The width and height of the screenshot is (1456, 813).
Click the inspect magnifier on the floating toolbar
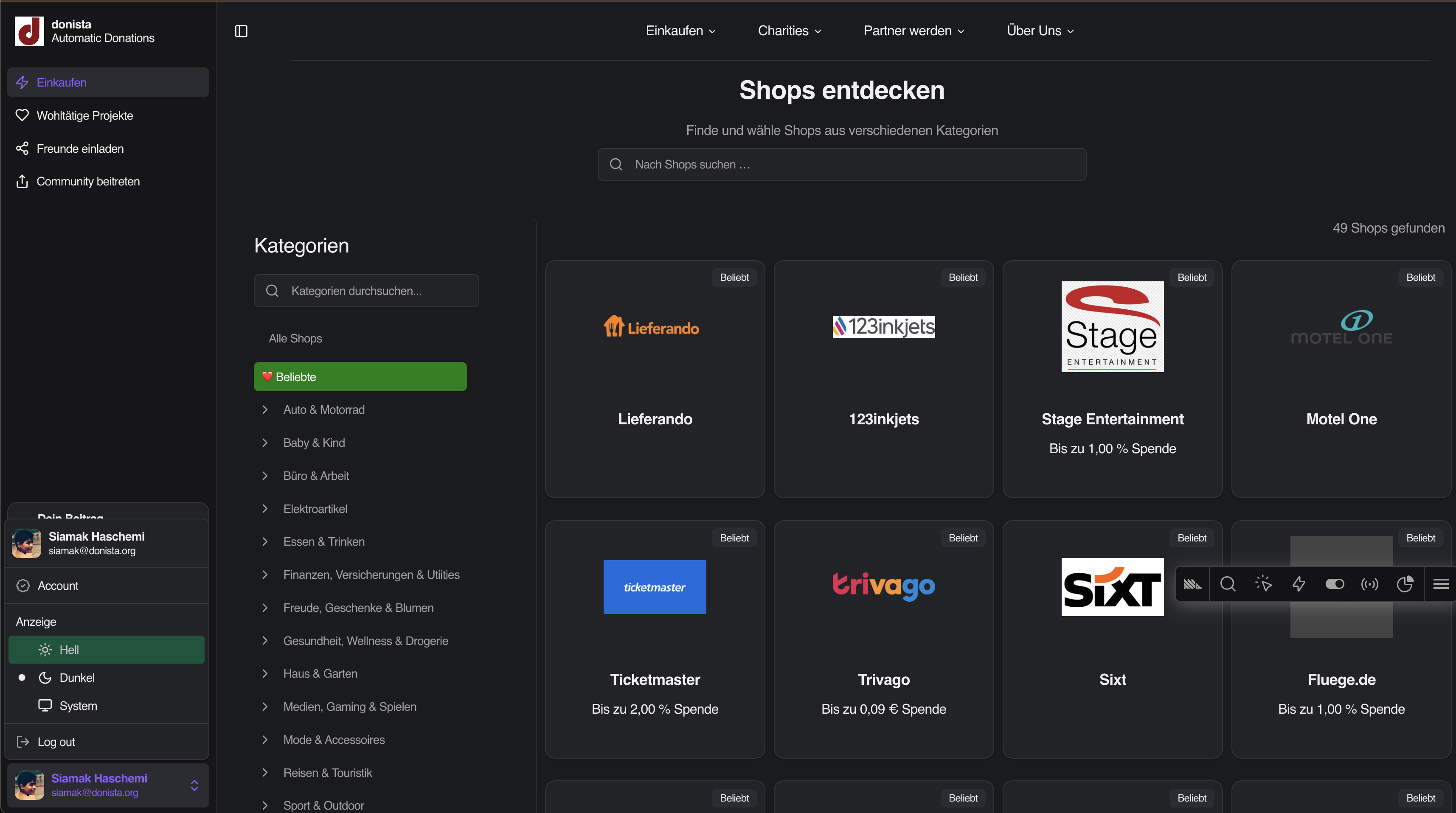[1228, 583]
